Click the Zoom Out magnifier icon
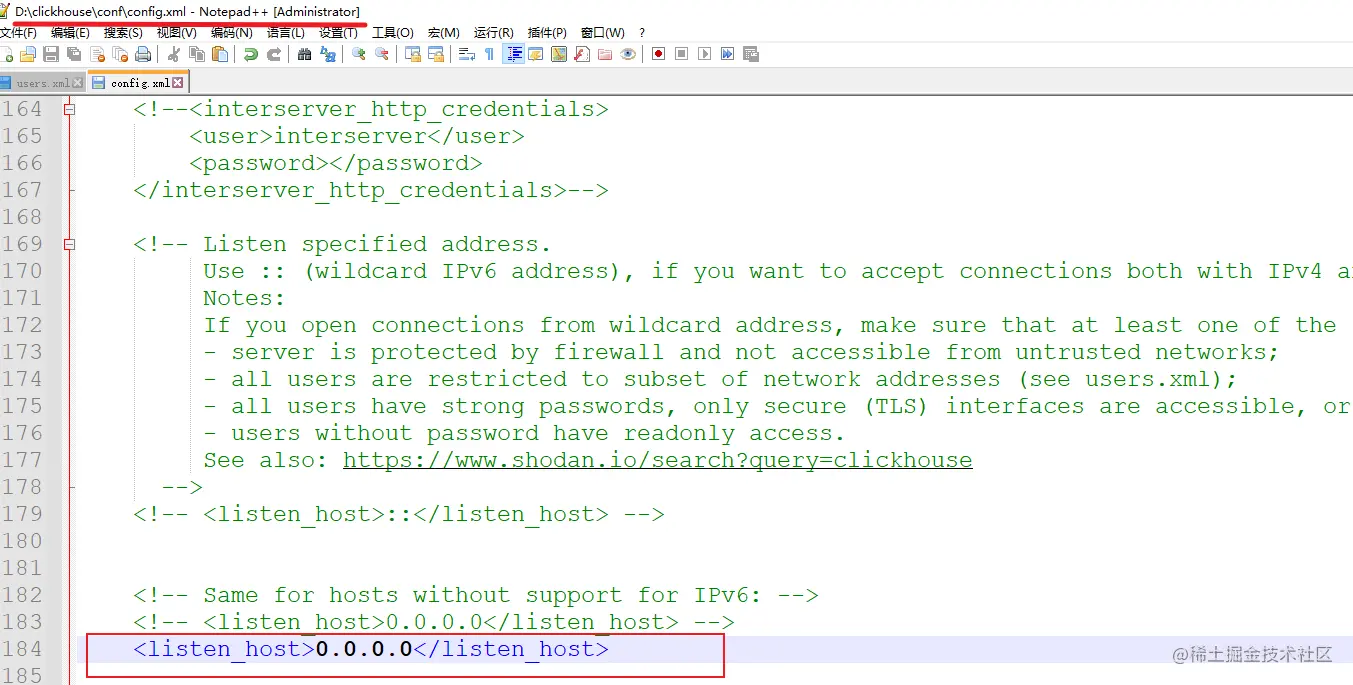1353x685 pixels. [x=381, y=54]
